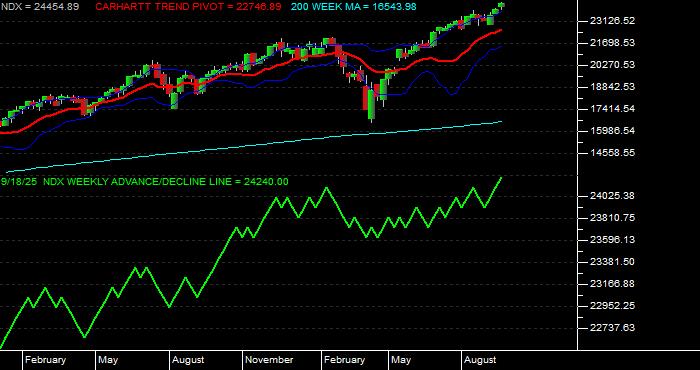Select the 18842.53 price axis label
Viewport: 700px width, 370px height.
click(612, 87)
